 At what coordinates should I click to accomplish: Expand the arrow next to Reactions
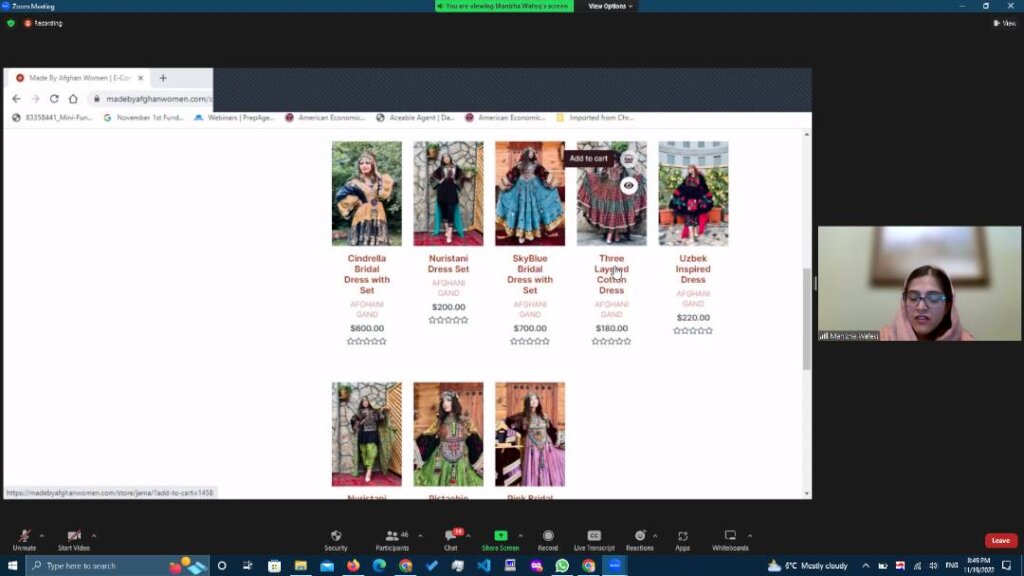coord(655,536)
